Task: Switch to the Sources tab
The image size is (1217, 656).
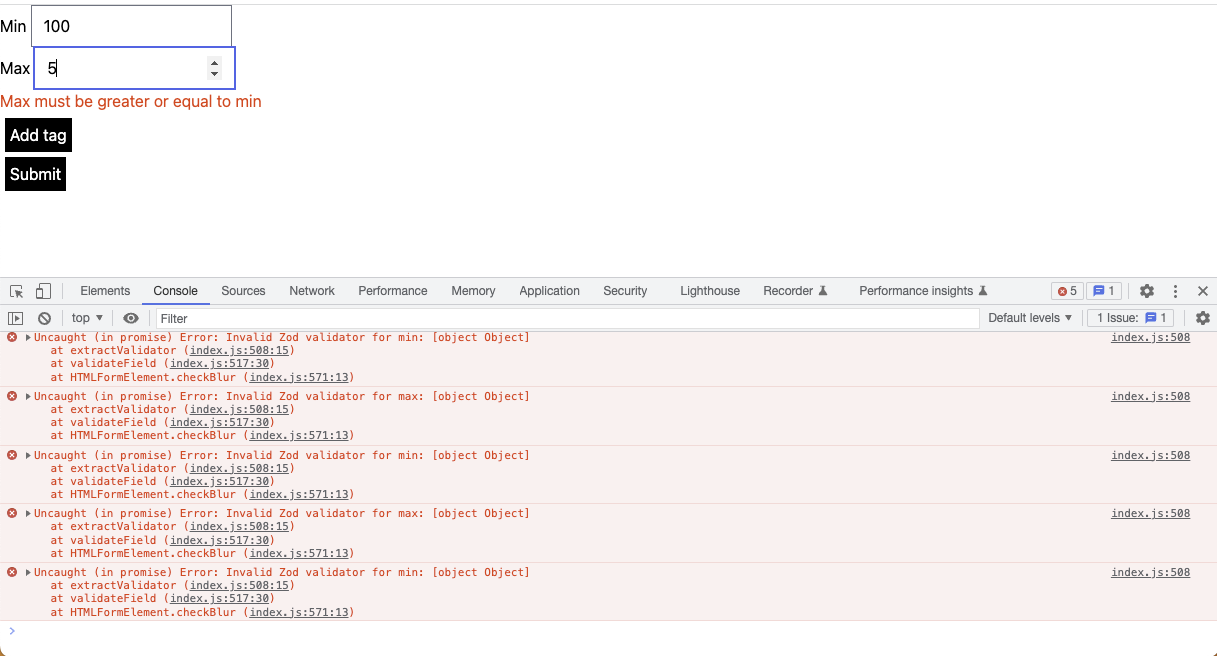Action: coord(243,290)
